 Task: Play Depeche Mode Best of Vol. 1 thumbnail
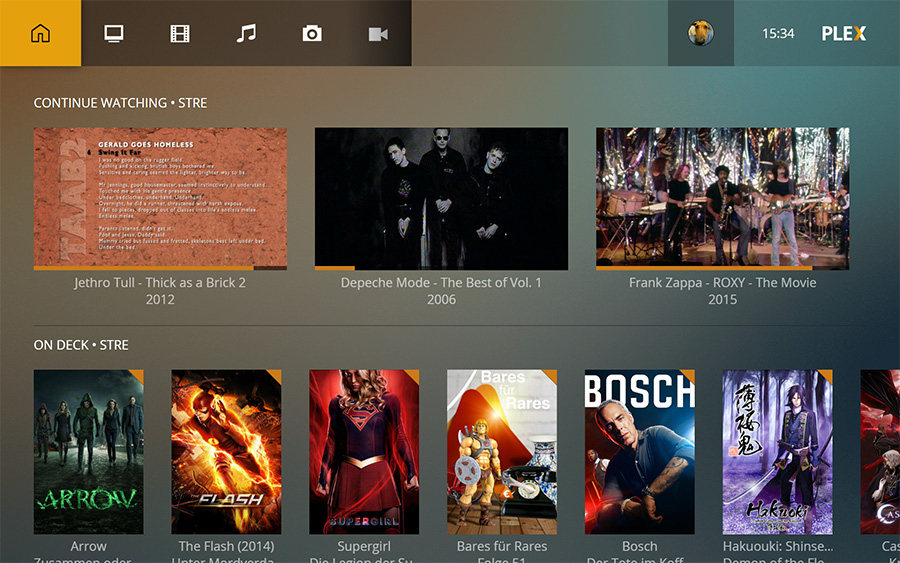point(441,197)
